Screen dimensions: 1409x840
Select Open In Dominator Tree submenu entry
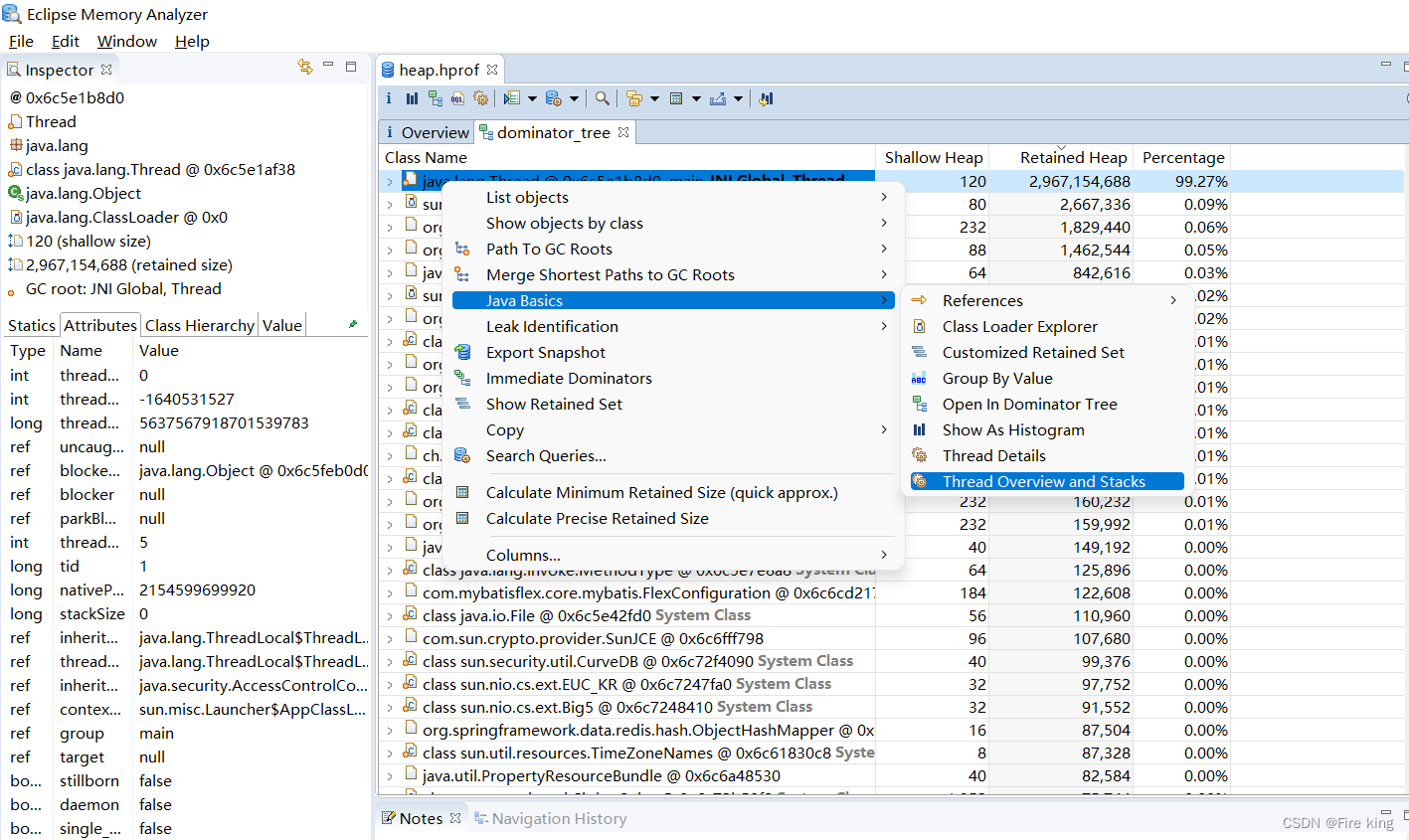pos(1047,404)
